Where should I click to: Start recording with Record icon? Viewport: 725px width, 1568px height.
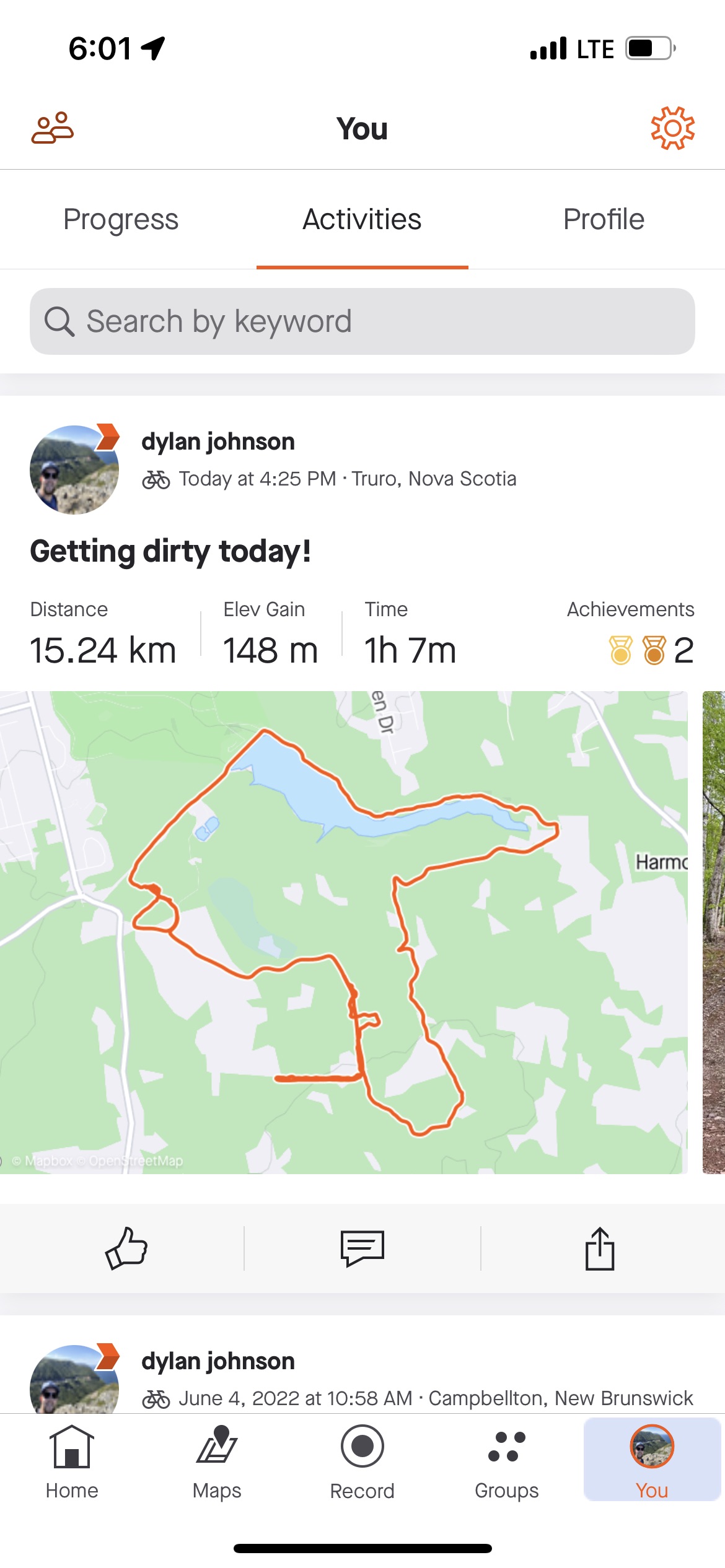(x=362, y=1462)
